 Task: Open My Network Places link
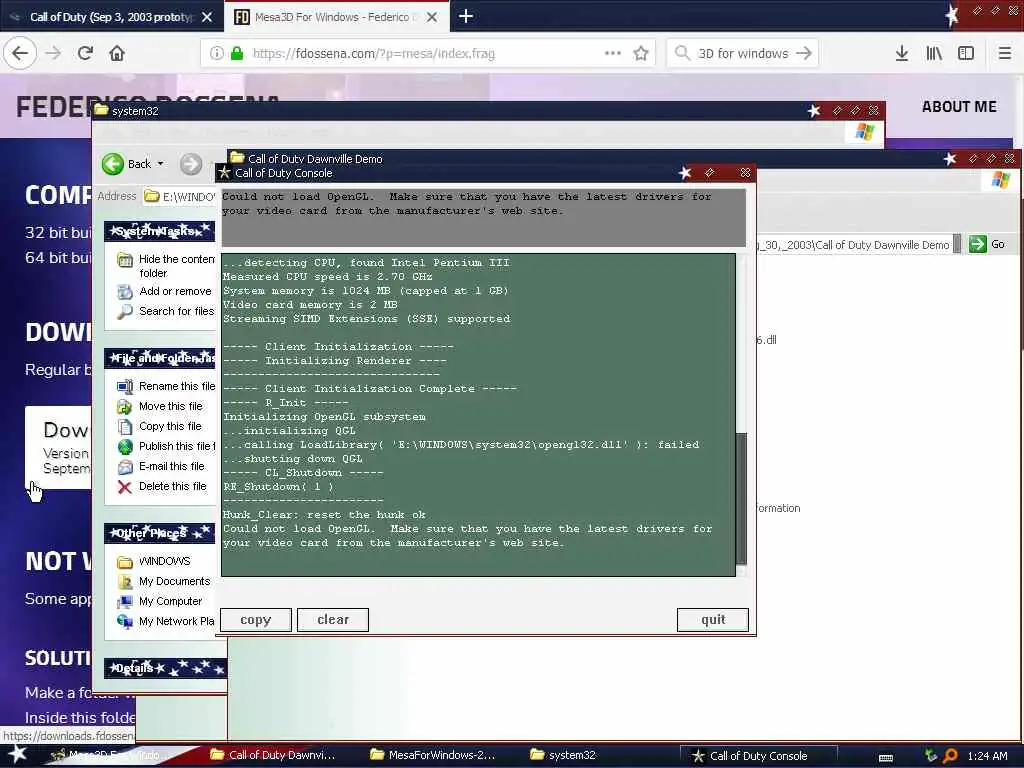click(x=166, y=621)
